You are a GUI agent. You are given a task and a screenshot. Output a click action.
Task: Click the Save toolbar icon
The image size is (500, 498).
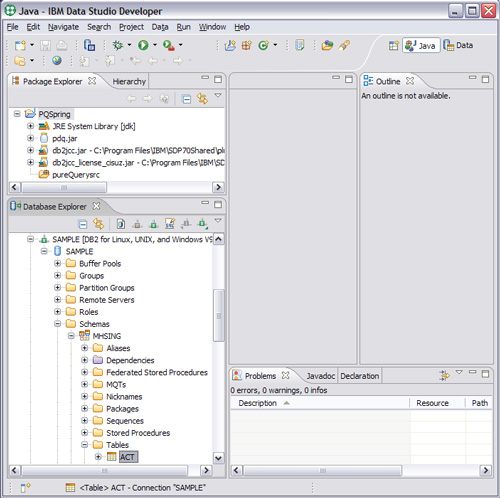pyautogui.click(x=46, y=45)
